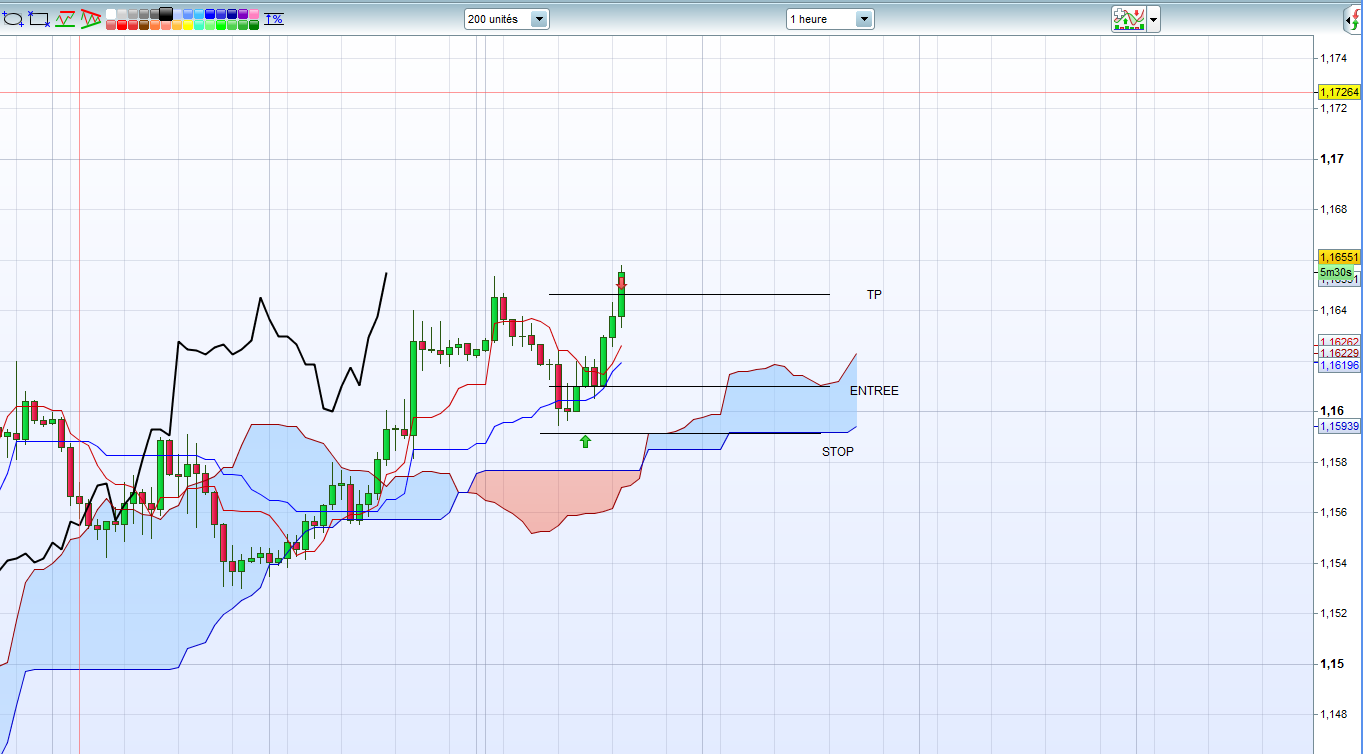Click the current price label 1,16551
Screen dimensions: 1363x754
pyautogui.click(x=1340, y=257)
